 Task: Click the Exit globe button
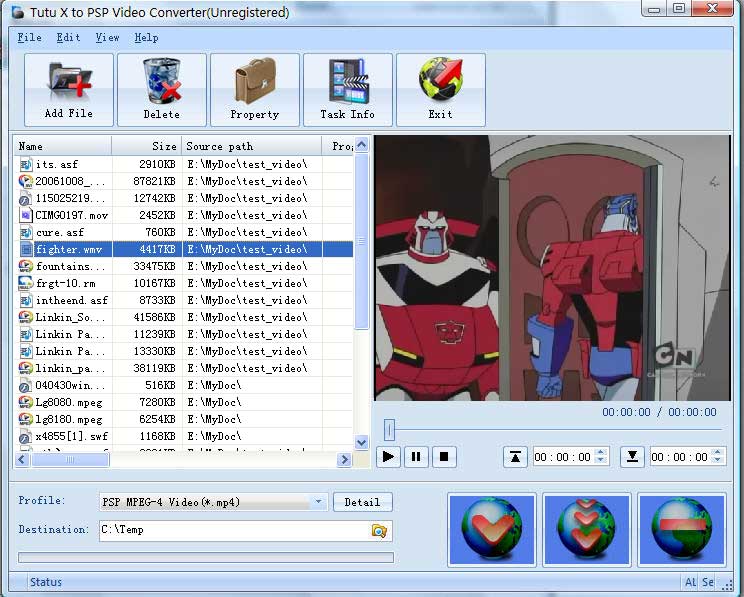coord(441,90)
